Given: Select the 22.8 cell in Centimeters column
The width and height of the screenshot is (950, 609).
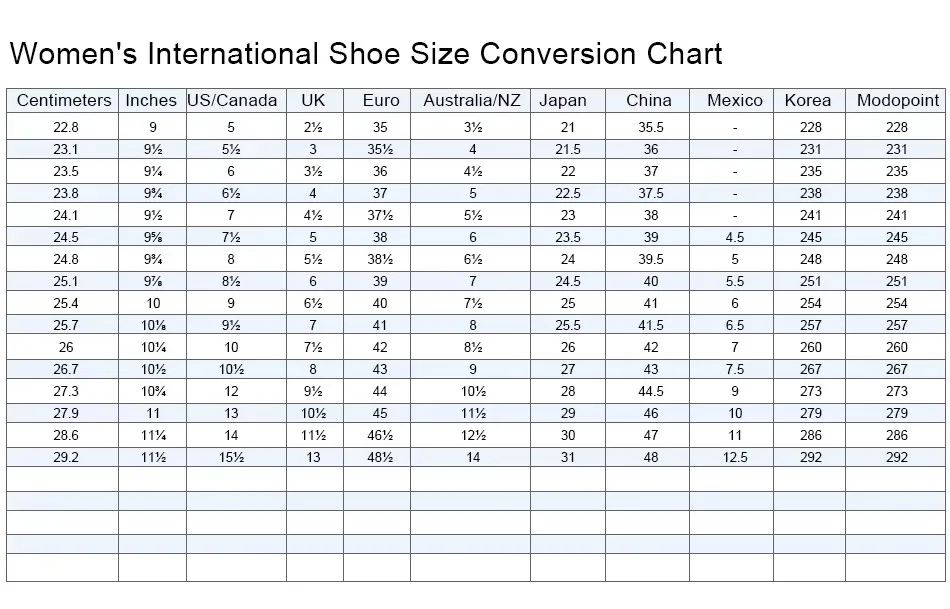Looking at the screenshot, I should click(66, 127).
